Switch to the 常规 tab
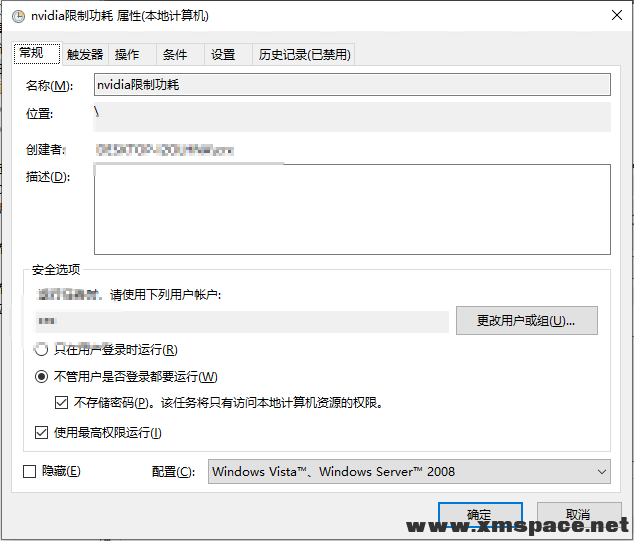The image size is (634, 541). (x=37, y=53)
